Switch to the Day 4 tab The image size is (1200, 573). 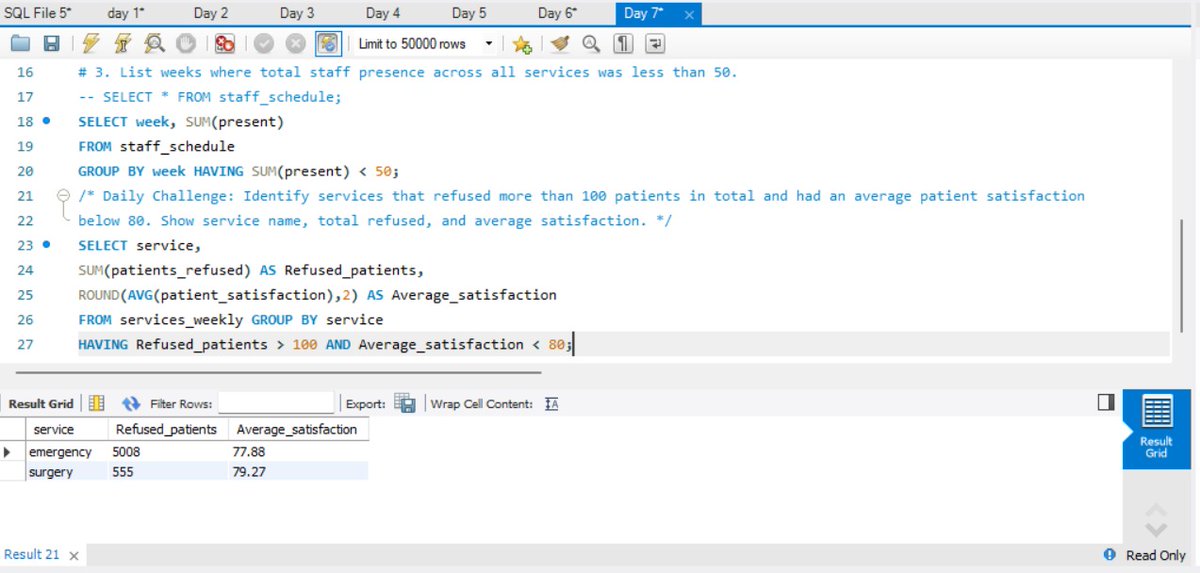[x=383, y=13]
